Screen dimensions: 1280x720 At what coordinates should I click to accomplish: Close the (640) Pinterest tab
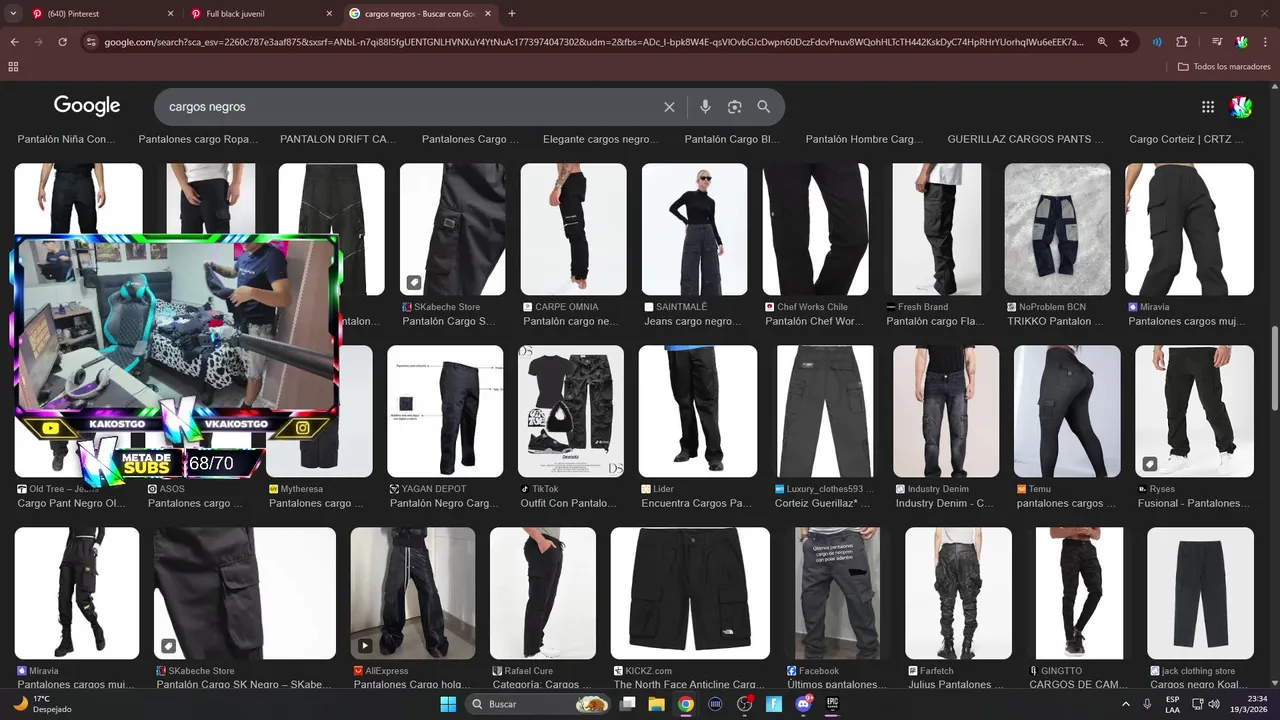point(170,14)
